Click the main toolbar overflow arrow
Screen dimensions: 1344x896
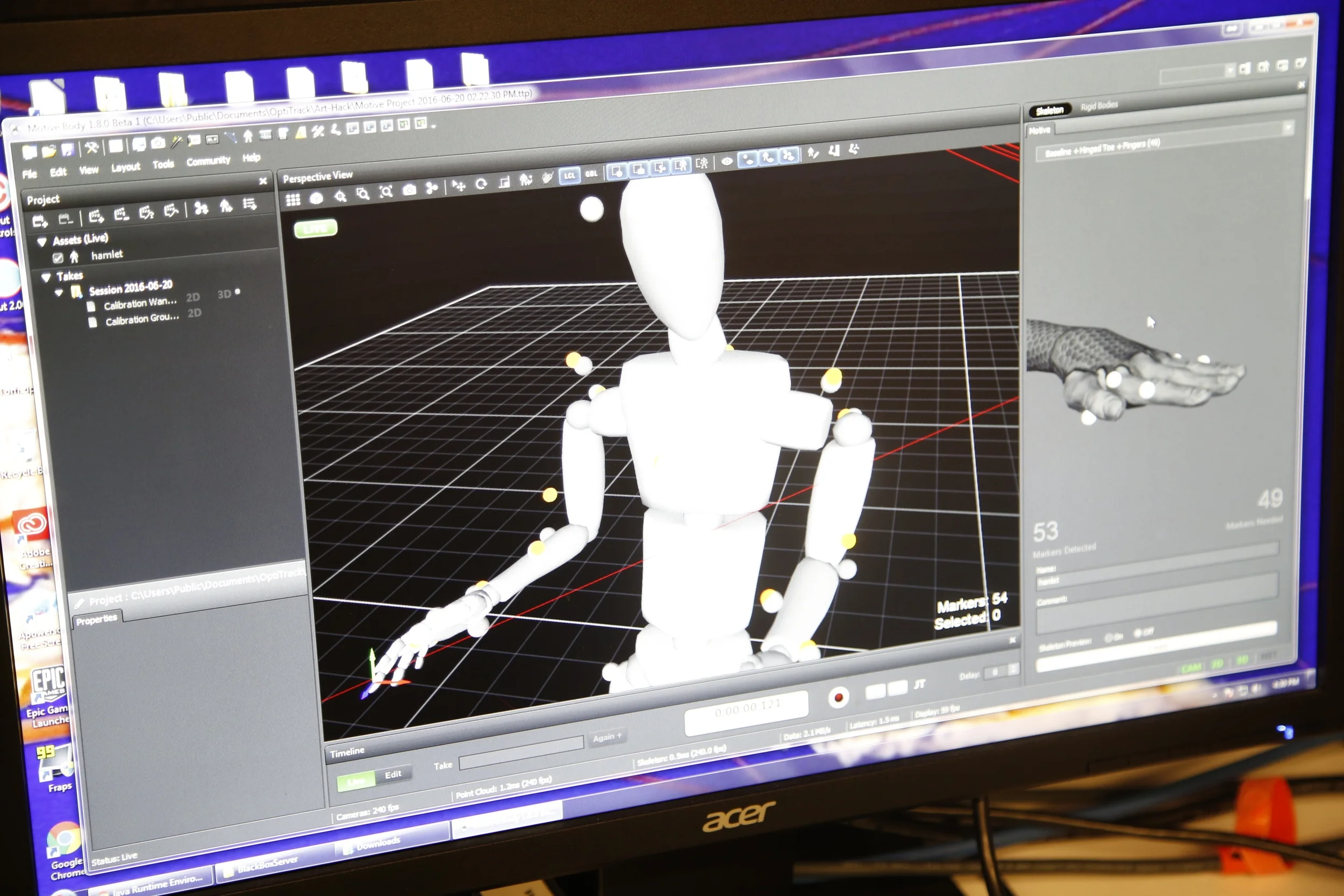[x=433, y=126]
